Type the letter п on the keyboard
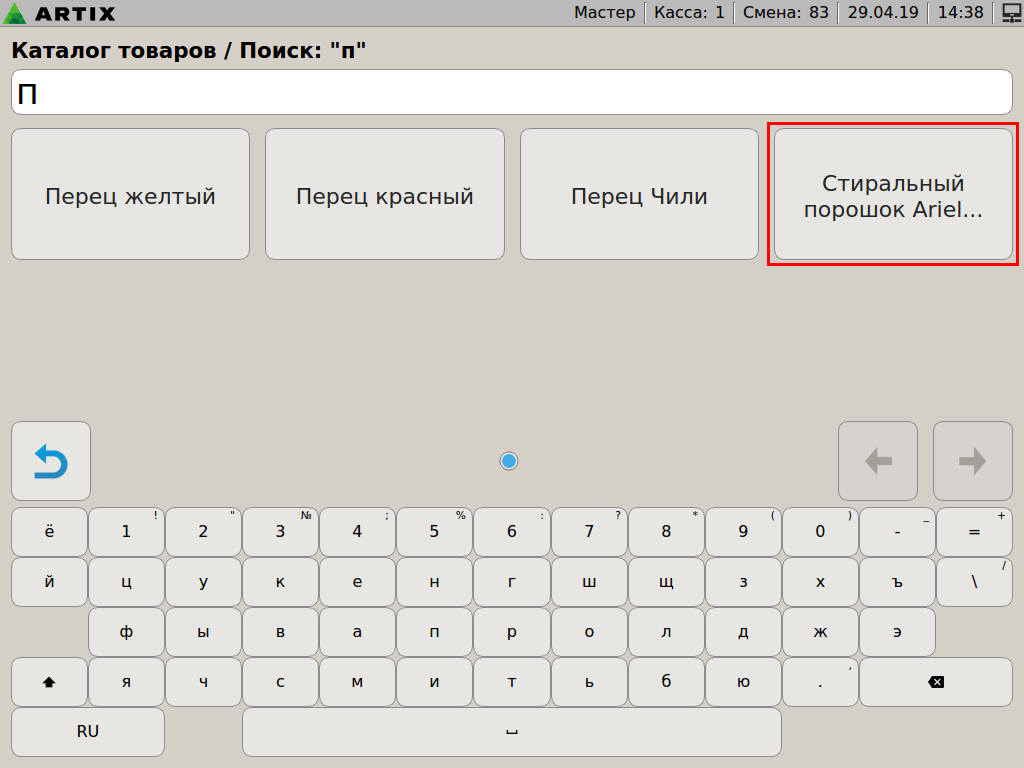 434,632
